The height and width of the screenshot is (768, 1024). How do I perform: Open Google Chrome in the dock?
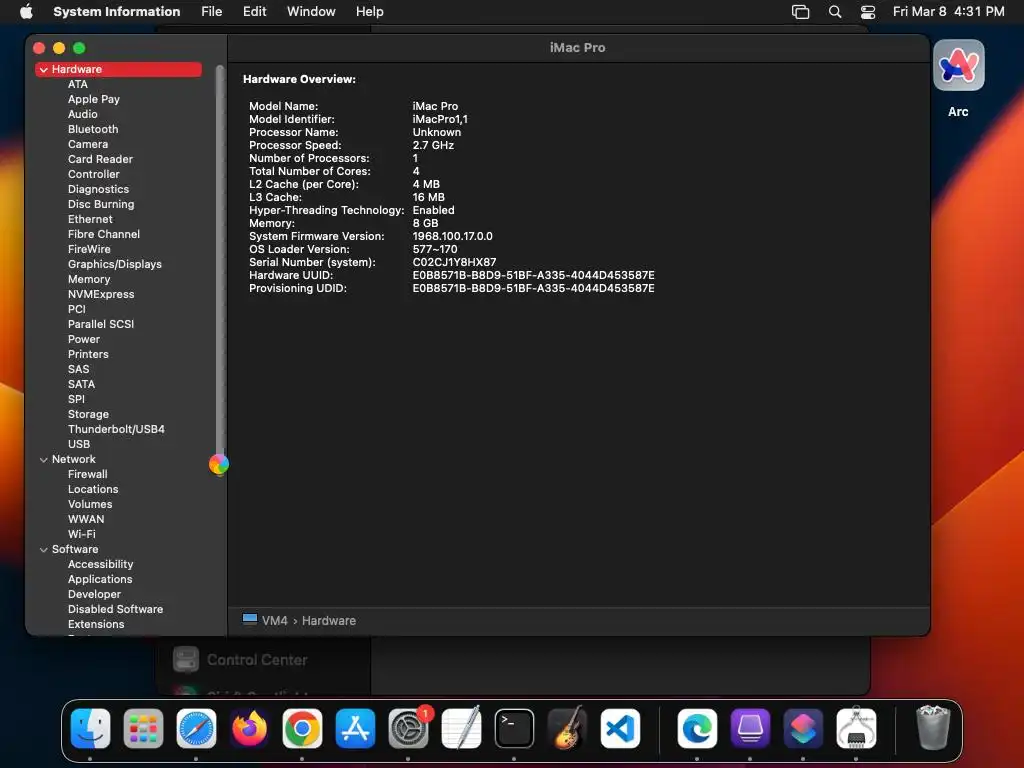tap(302, 728)
